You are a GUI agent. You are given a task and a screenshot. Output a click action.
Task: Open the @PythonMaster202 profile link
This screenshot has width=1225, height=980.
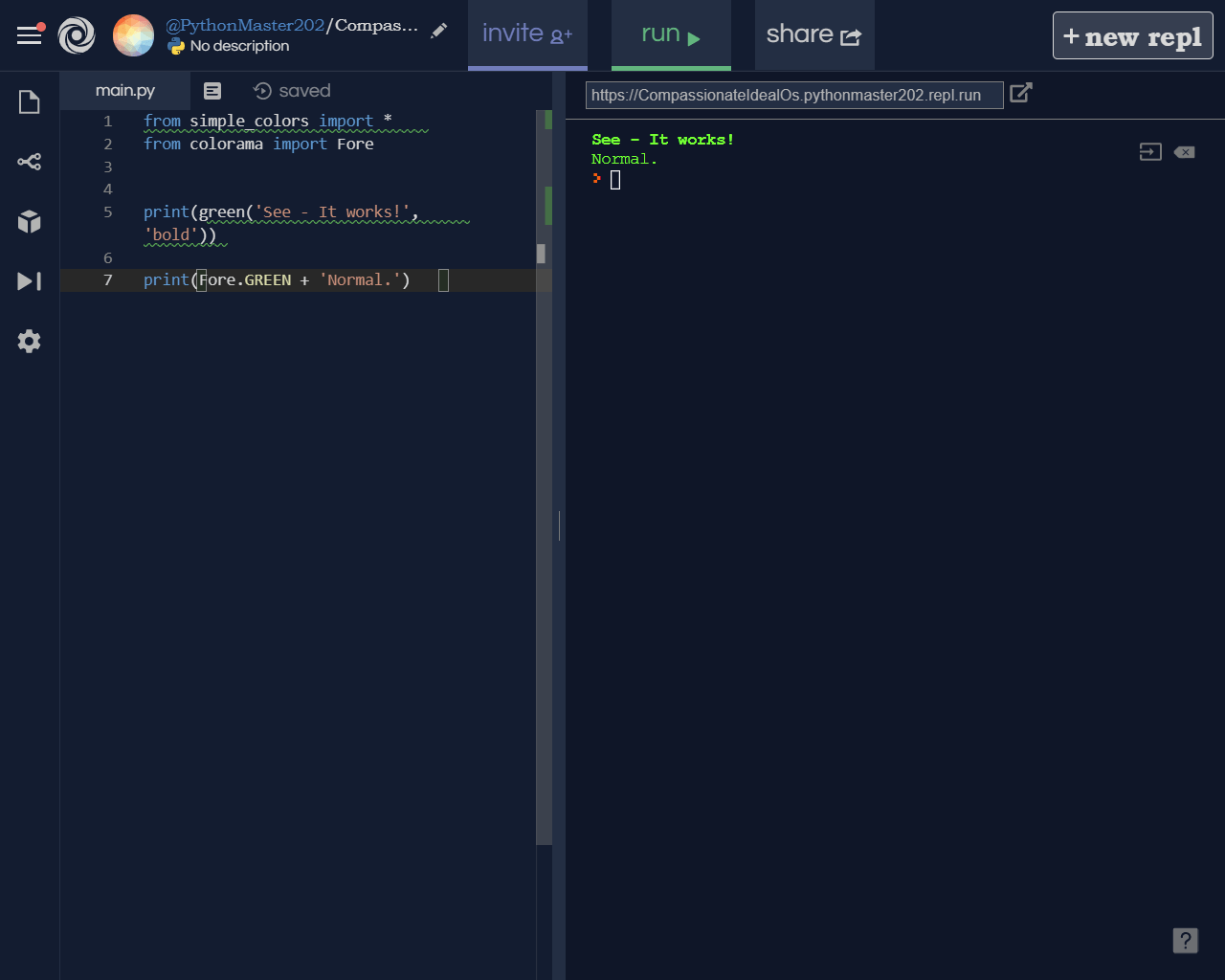tap(245, 26)
